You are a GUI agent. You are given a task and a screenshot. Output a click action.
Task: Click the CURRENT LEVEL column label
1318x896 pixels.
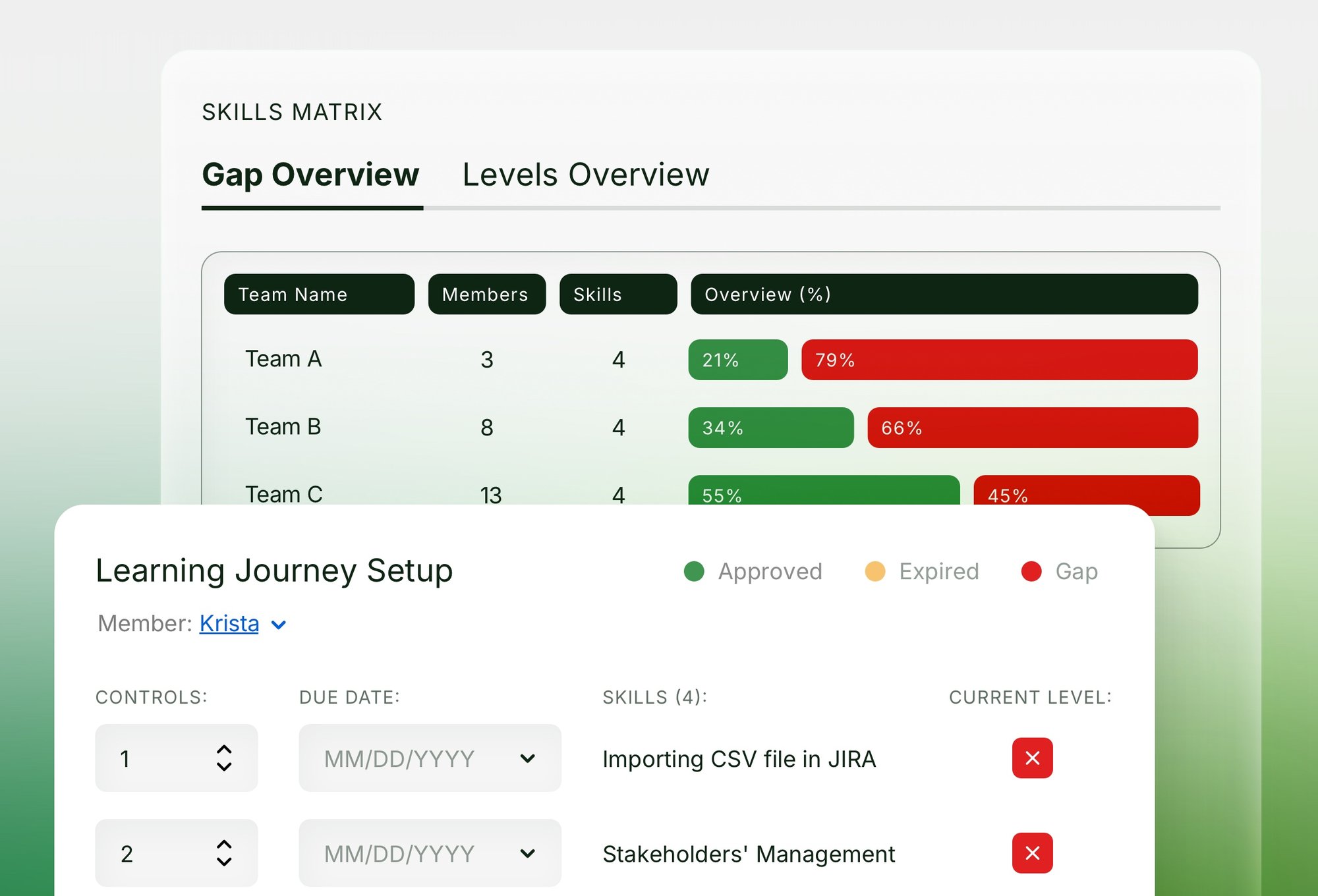pyautogui.click(x=1030, y=697)
